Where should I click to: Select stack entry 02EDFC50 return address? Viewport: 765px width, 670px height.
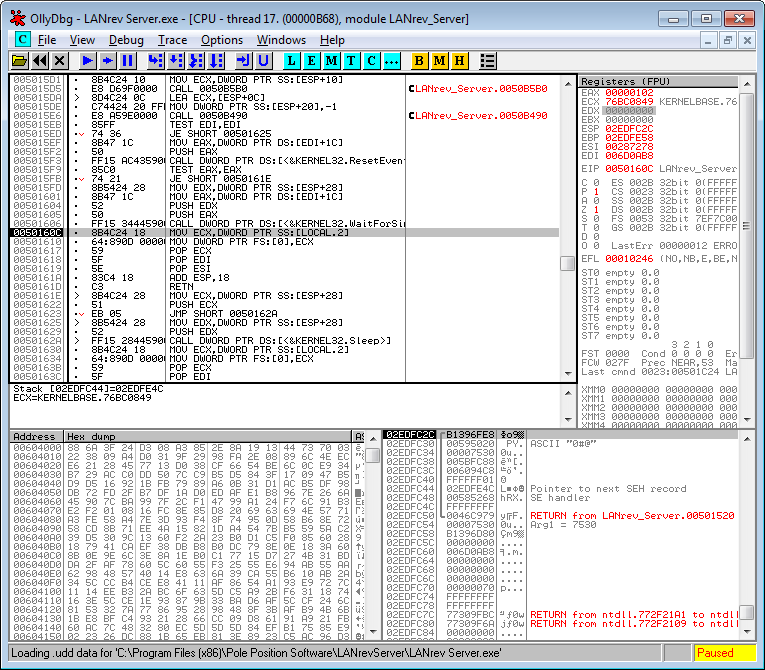tap(560, 516)
